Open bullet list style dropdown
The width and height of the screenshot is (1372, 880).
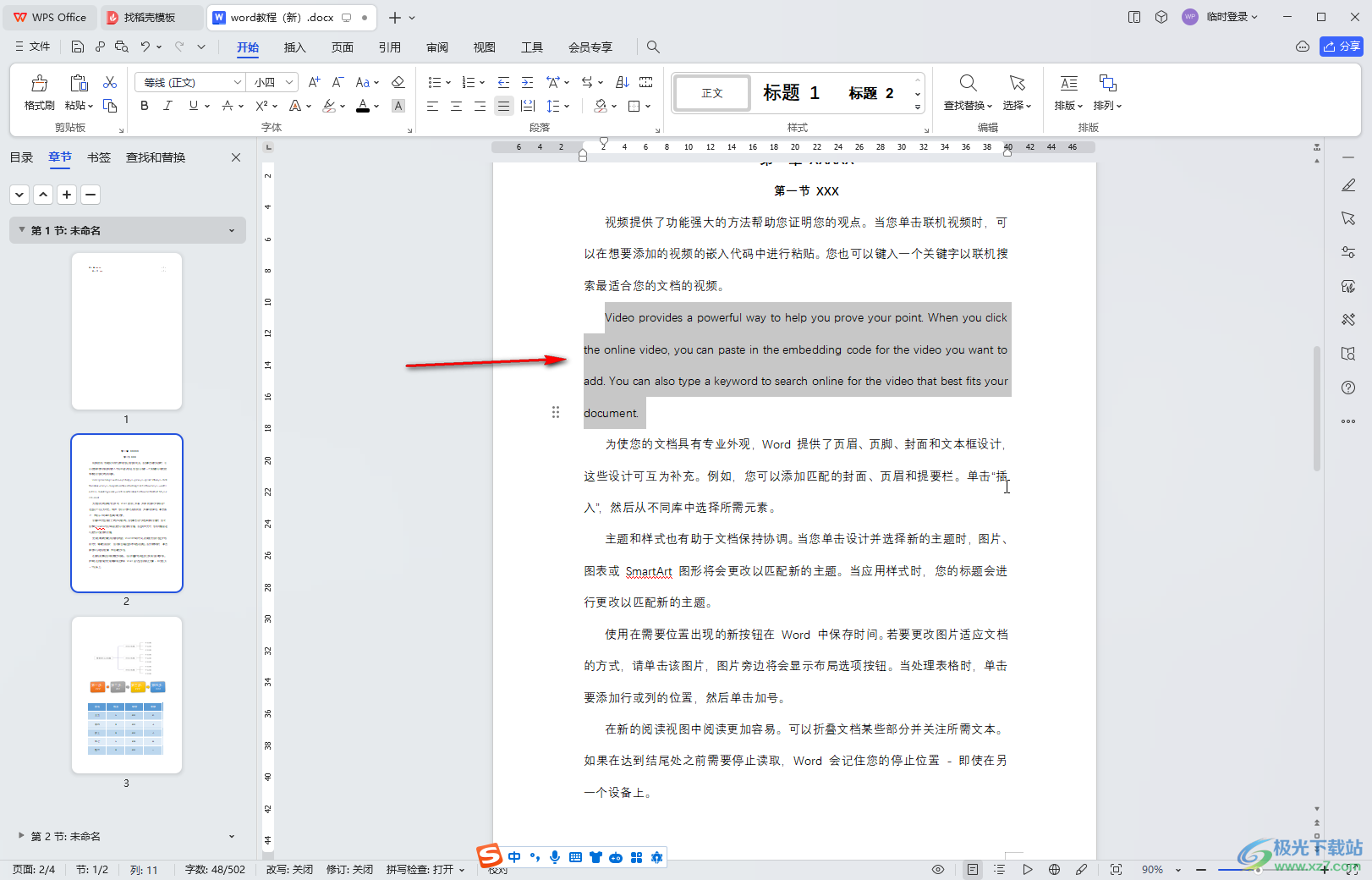click(x=448, y=83)
